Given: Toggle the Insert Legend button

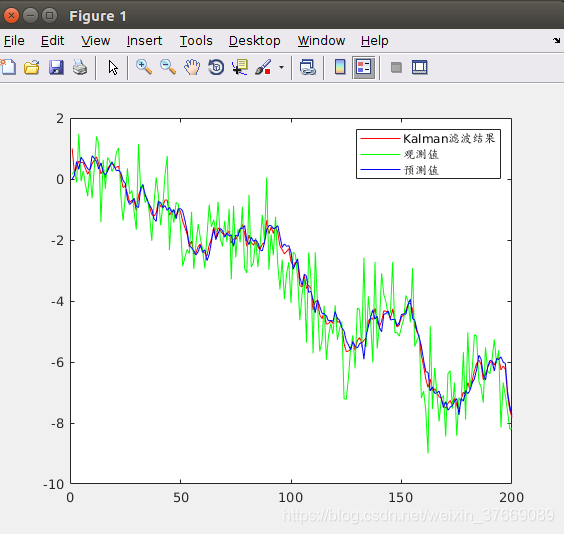Looking at the screenshot, I should pyautogui.click(x=364, y=67).
